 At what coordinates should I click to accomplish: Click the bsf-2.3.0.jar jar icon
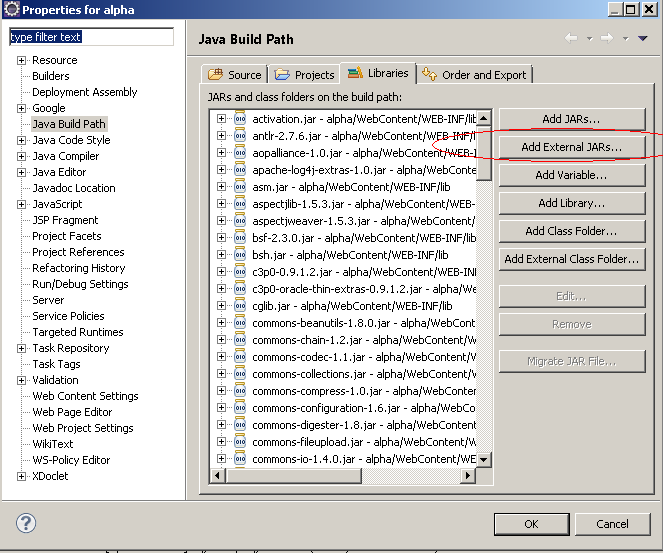[240, 238]
